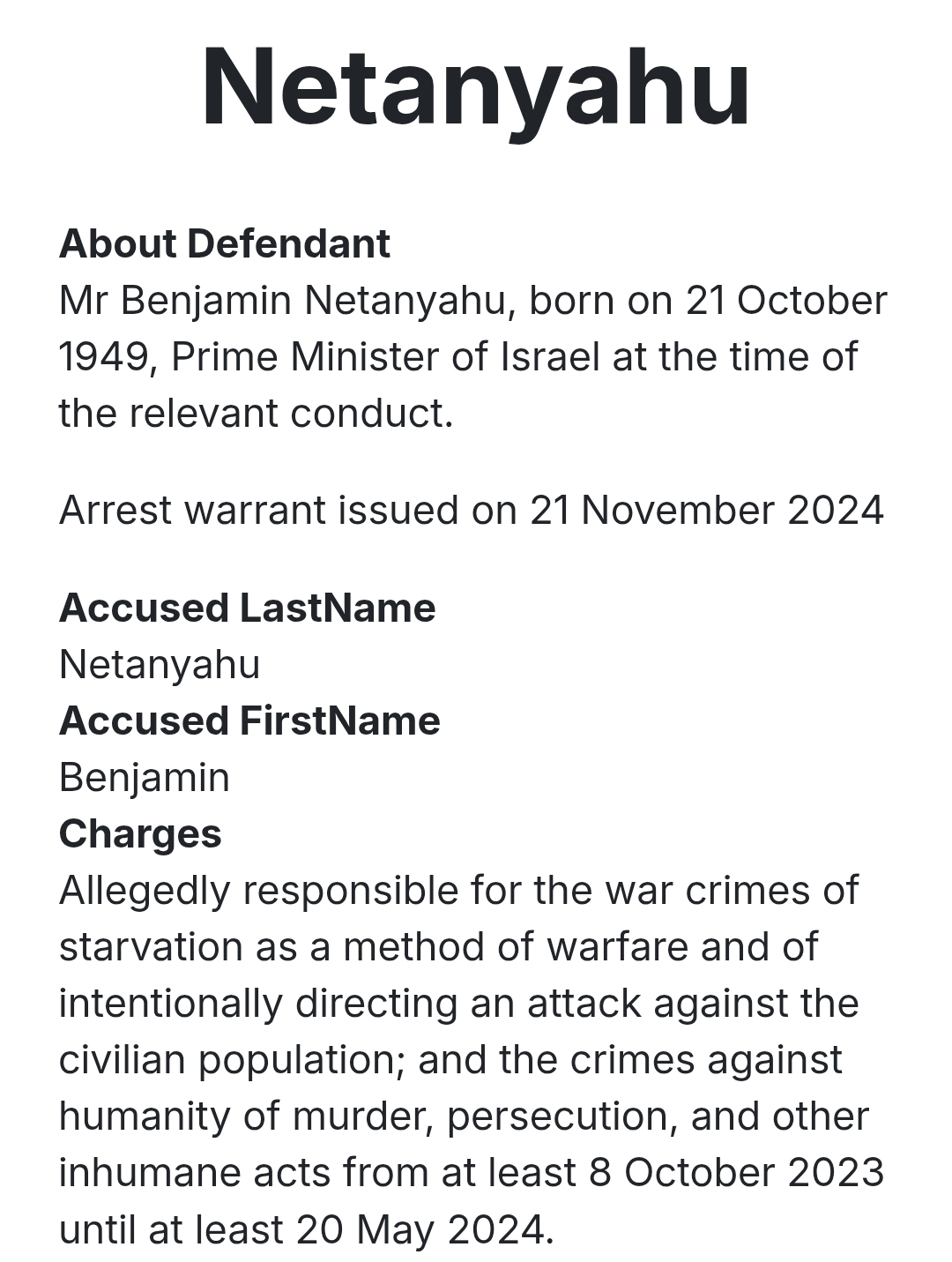Click the Accused LastName label
952x1262 pixels.
[x=247, y=609]
